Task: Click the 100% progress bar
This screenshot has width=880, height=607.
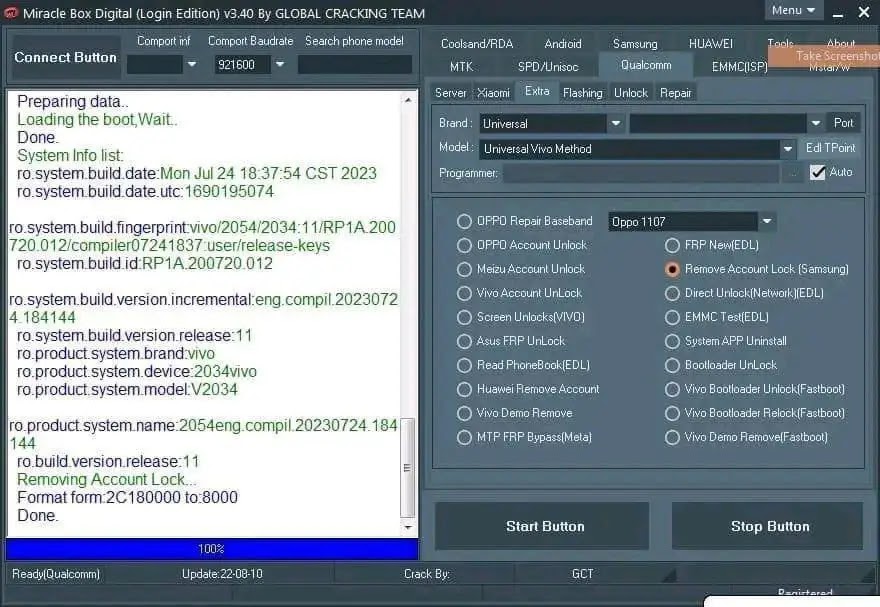Action: point(212,549)
